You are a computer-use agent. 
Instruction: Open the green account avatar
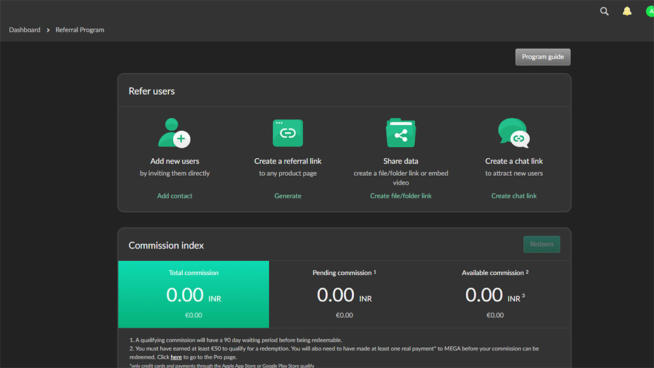point(650,11)
